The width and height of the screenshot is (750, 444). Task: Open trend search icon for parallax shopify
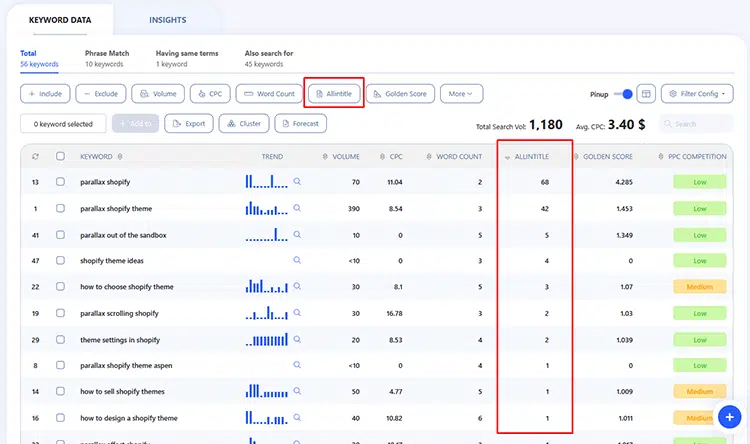[297, 182]
